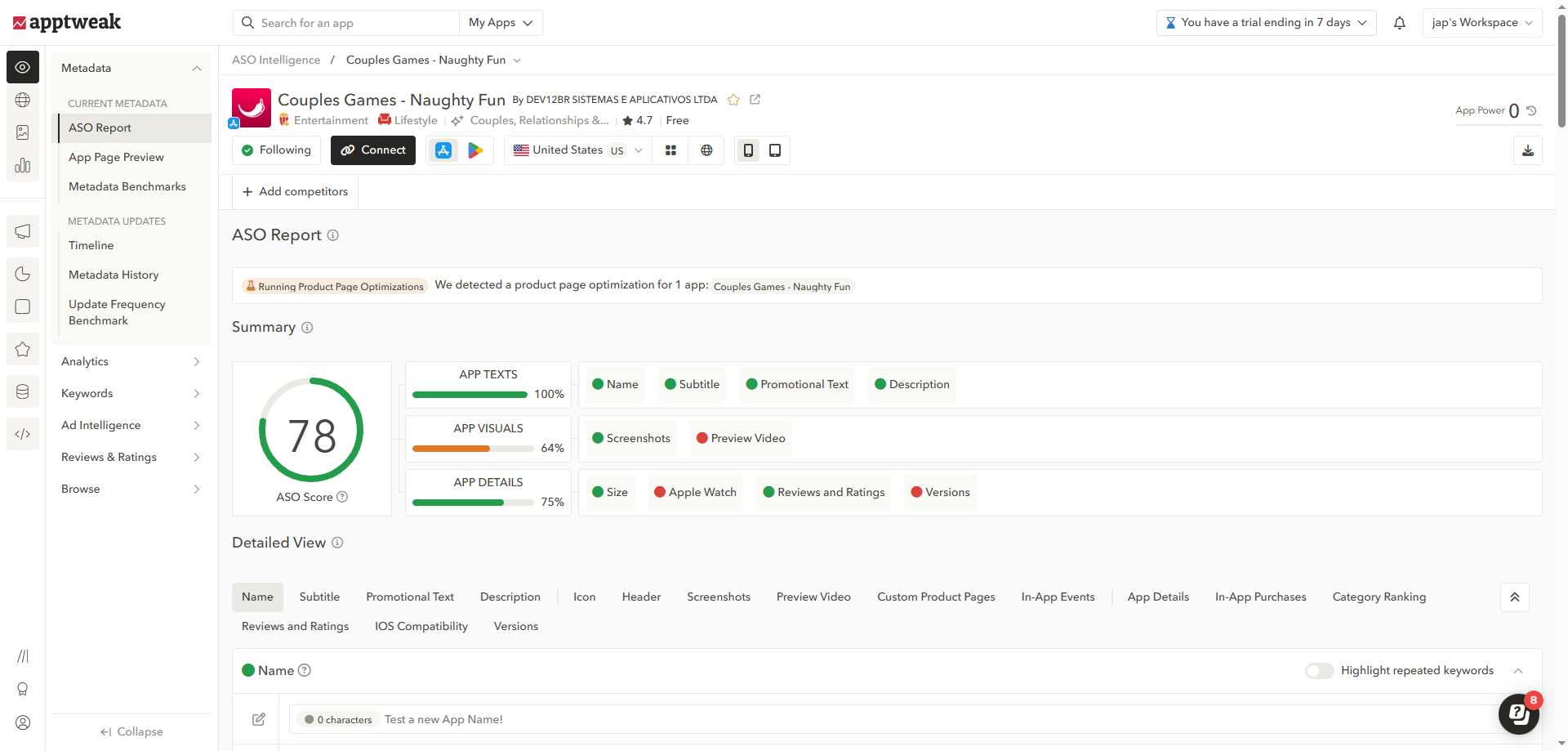The width and height of the screenshot is (1568, 751).
Task: Download the ASO report
Action: pyautogui.click(x=1527, y=150)
